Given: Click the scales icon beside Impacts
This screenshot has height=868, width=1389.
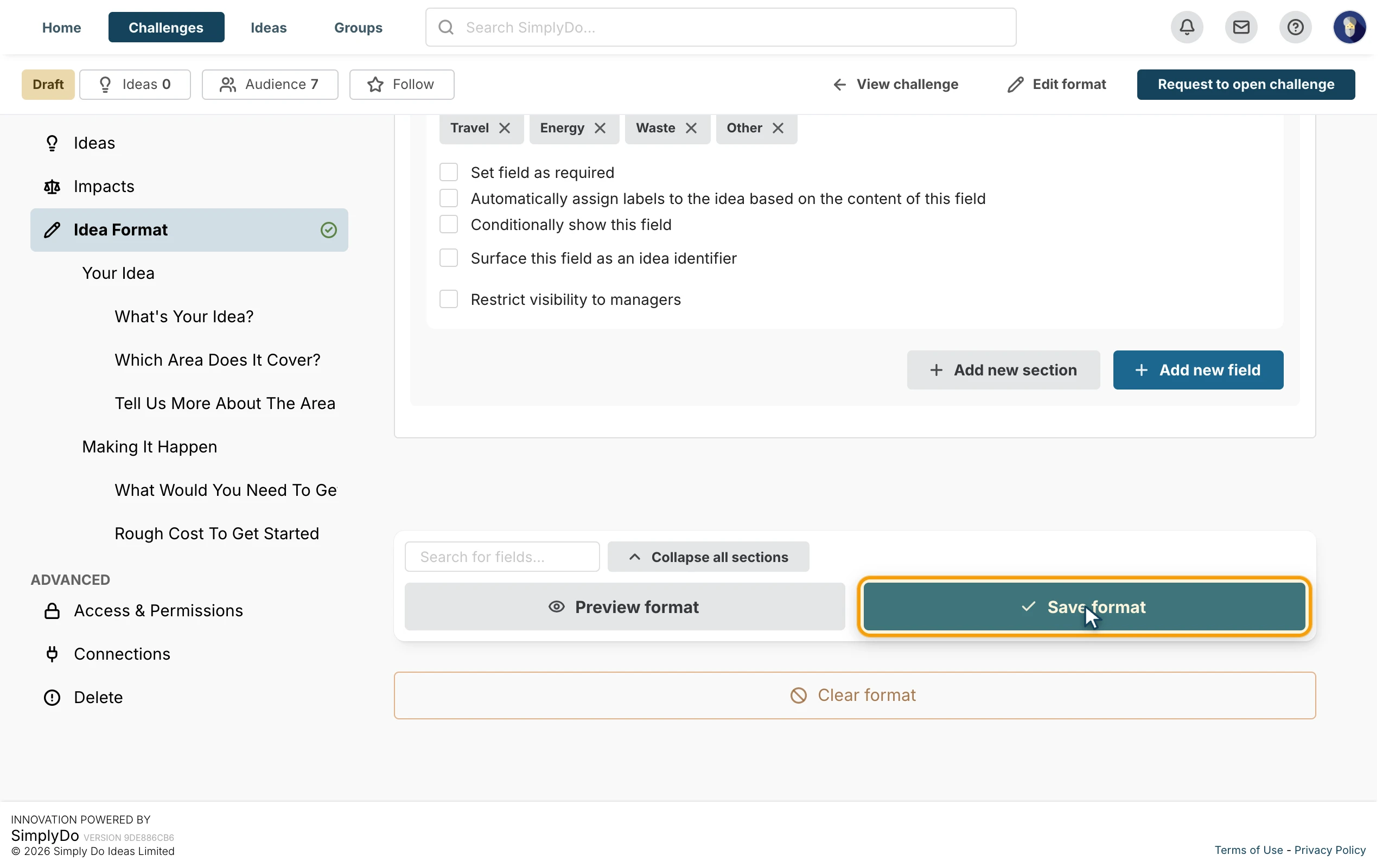Looking at the screenshot, I should (x=52, y=187).
